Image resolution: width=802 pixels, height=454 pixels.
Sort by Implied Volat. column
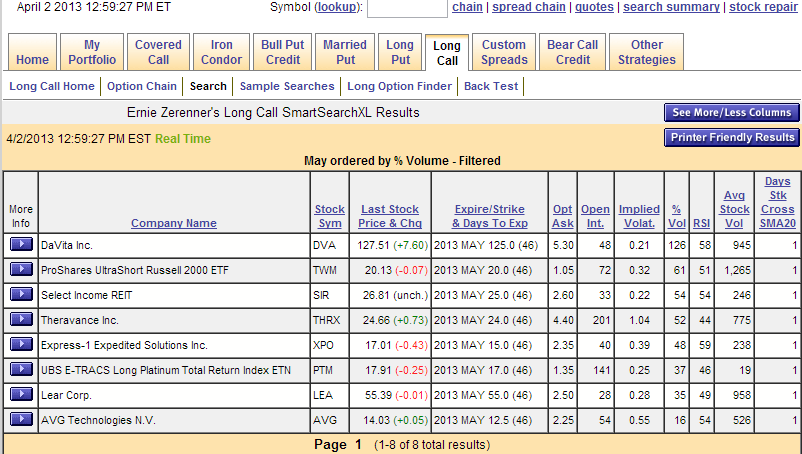[639, 216]
